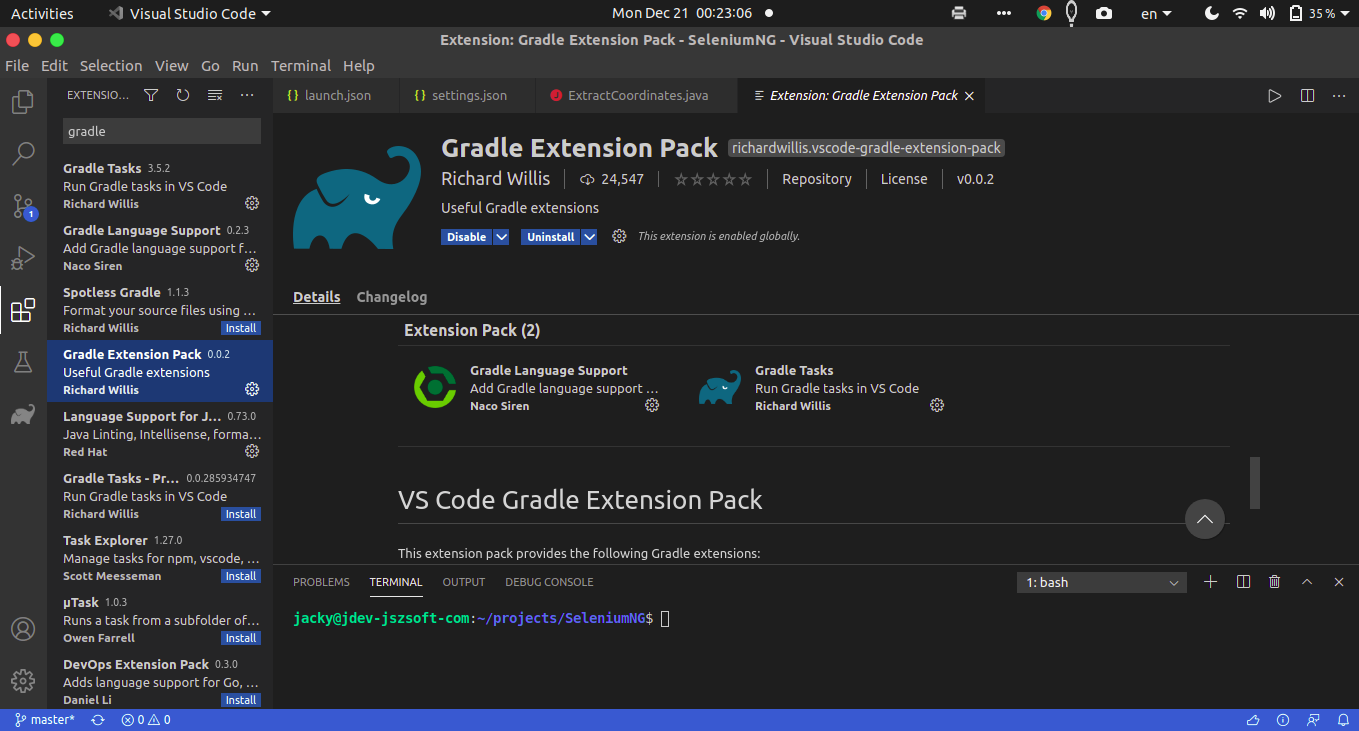
Task: Synchronize changes in status bar
Action: tap(98, 720)
